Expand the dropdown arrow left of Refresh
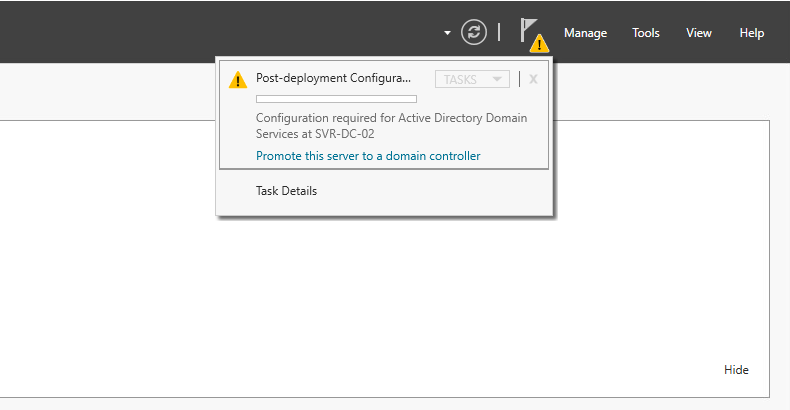Viewport: 790px width, 410px height. coord(447,33)
